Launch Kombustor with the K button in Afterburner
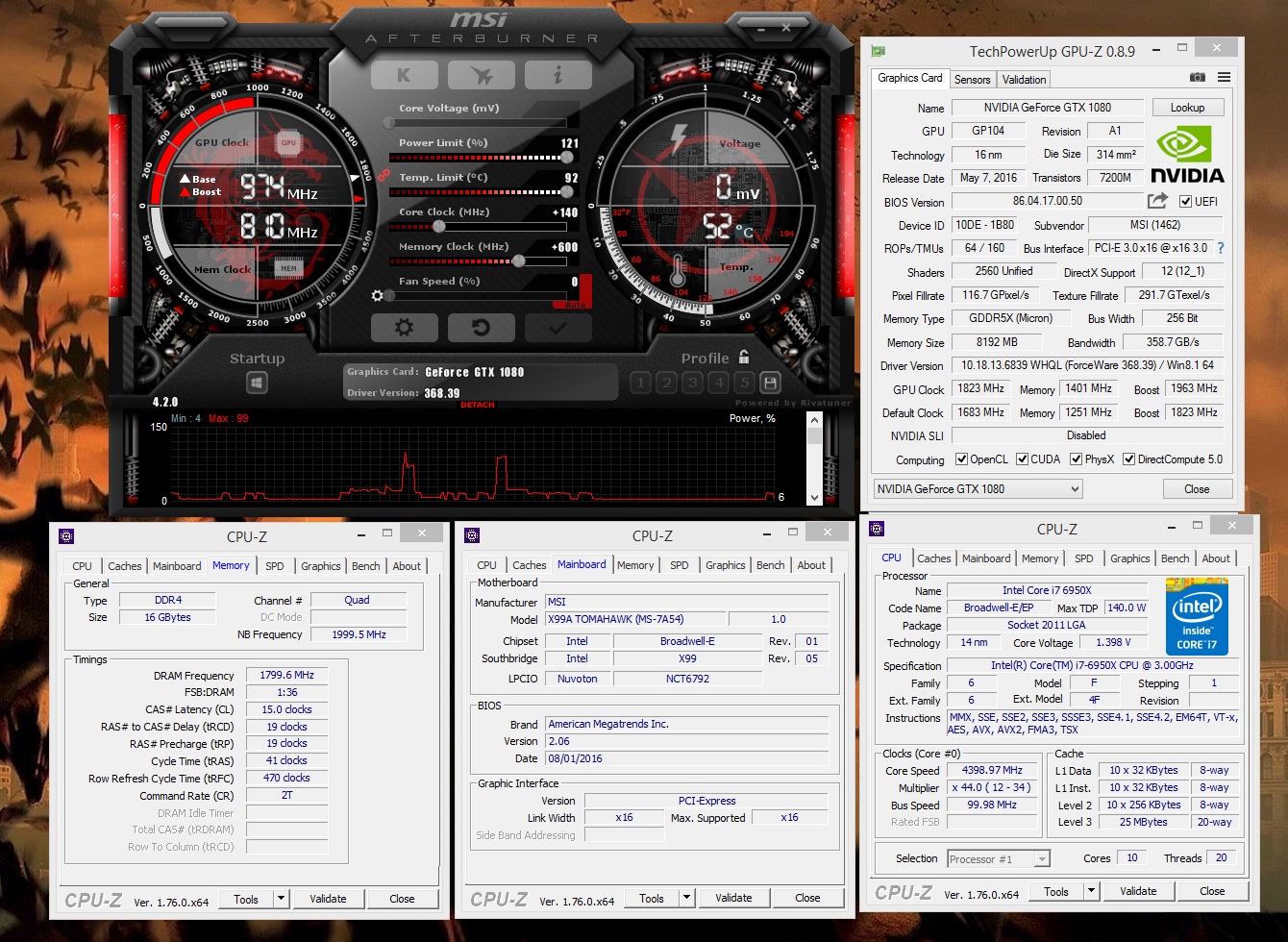Image resolution: width=1288 pixels, height=942 pixels. pyautogui.click(x=404, y=75)
